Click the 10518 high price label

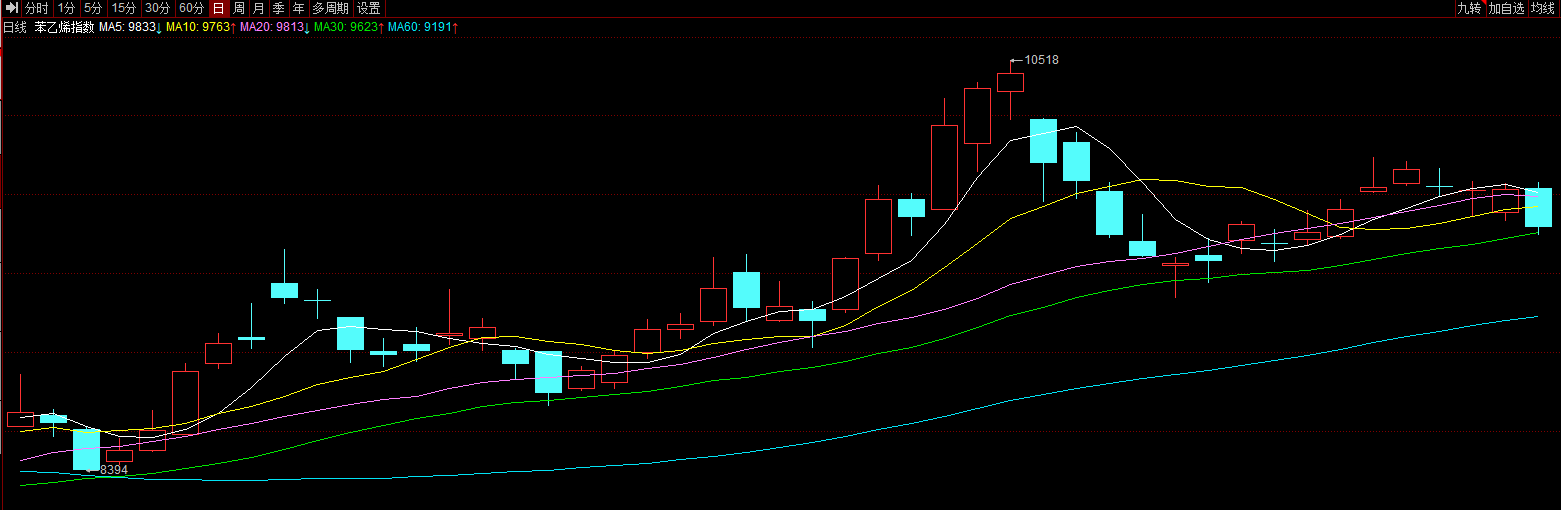(1041, 60)
